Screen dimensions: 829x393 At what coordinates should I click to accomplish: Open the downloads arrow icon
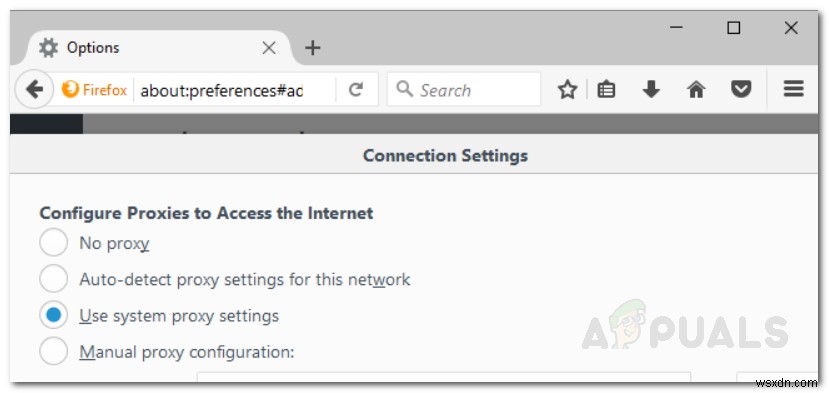(651, 90)
